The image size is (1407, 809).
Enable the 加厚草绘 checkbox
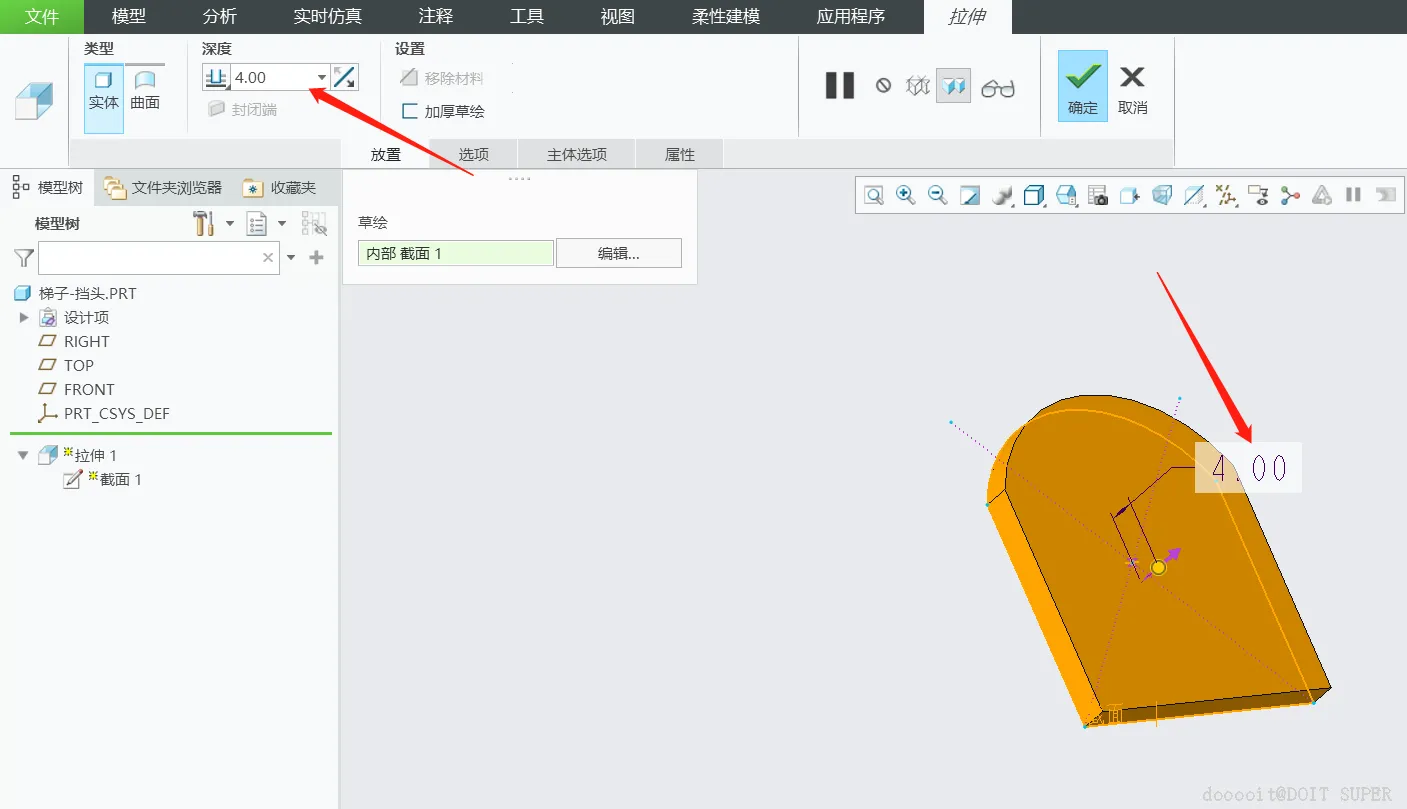(409, 111)
